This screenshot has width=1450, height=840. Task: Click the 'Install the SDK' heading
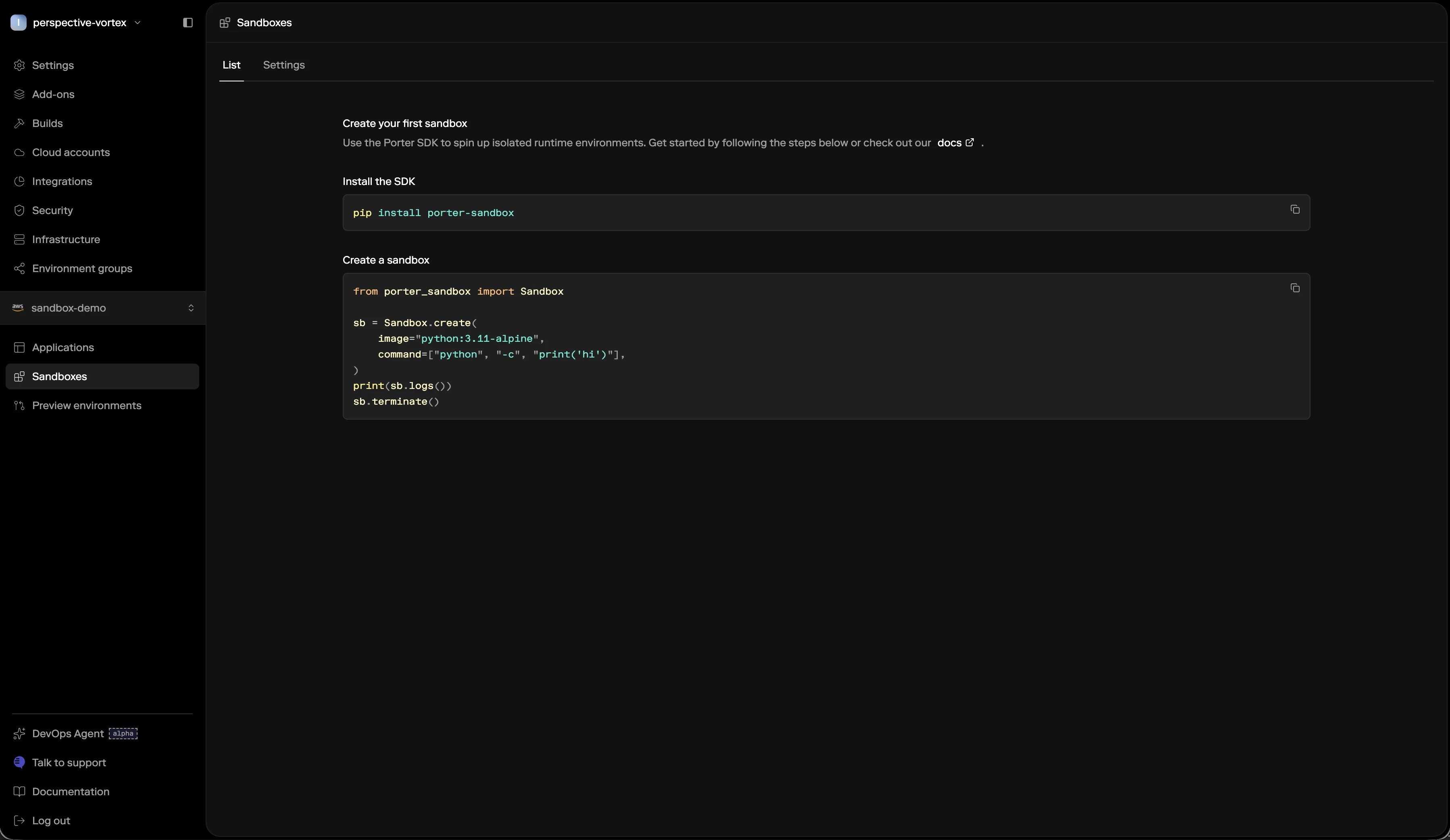pos(379,182)
